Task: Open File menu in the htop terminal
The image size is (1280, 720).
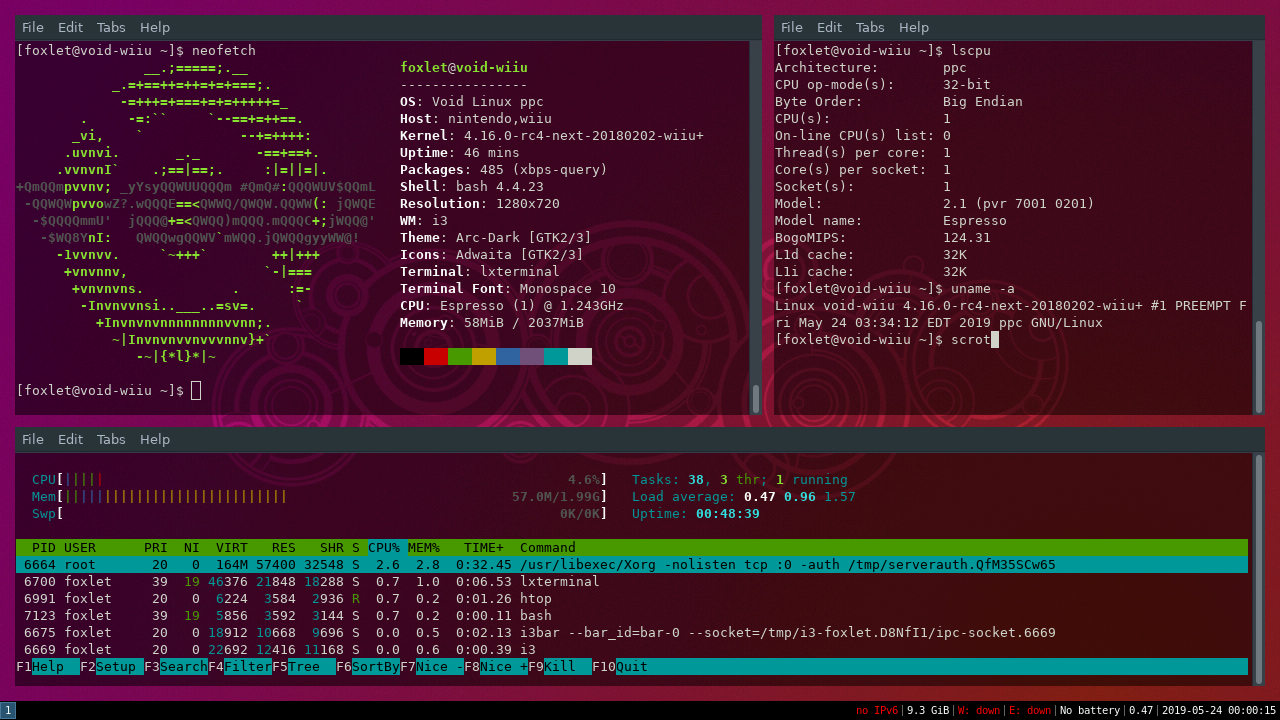Action: click(x=33, y=440)
